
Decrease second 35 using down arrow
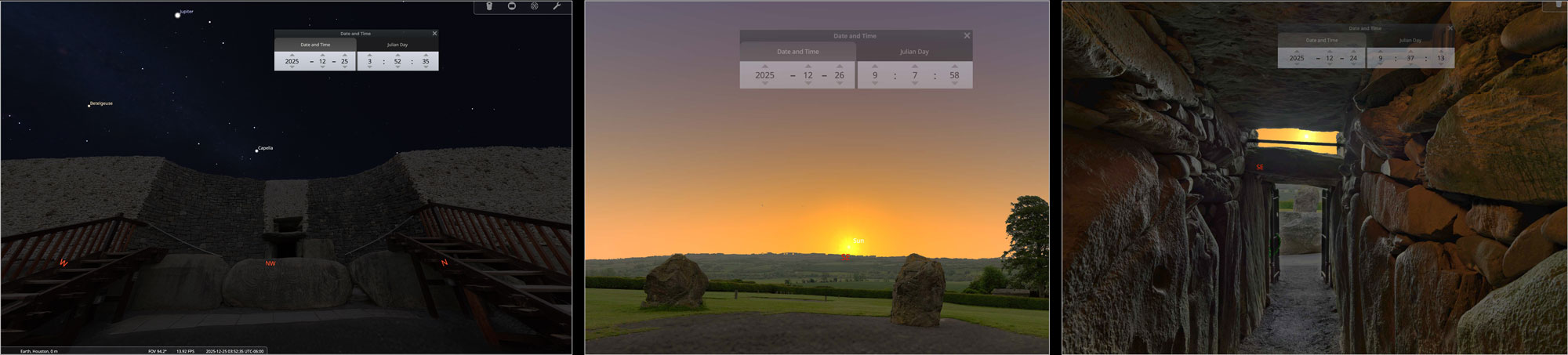pos(426,67)
